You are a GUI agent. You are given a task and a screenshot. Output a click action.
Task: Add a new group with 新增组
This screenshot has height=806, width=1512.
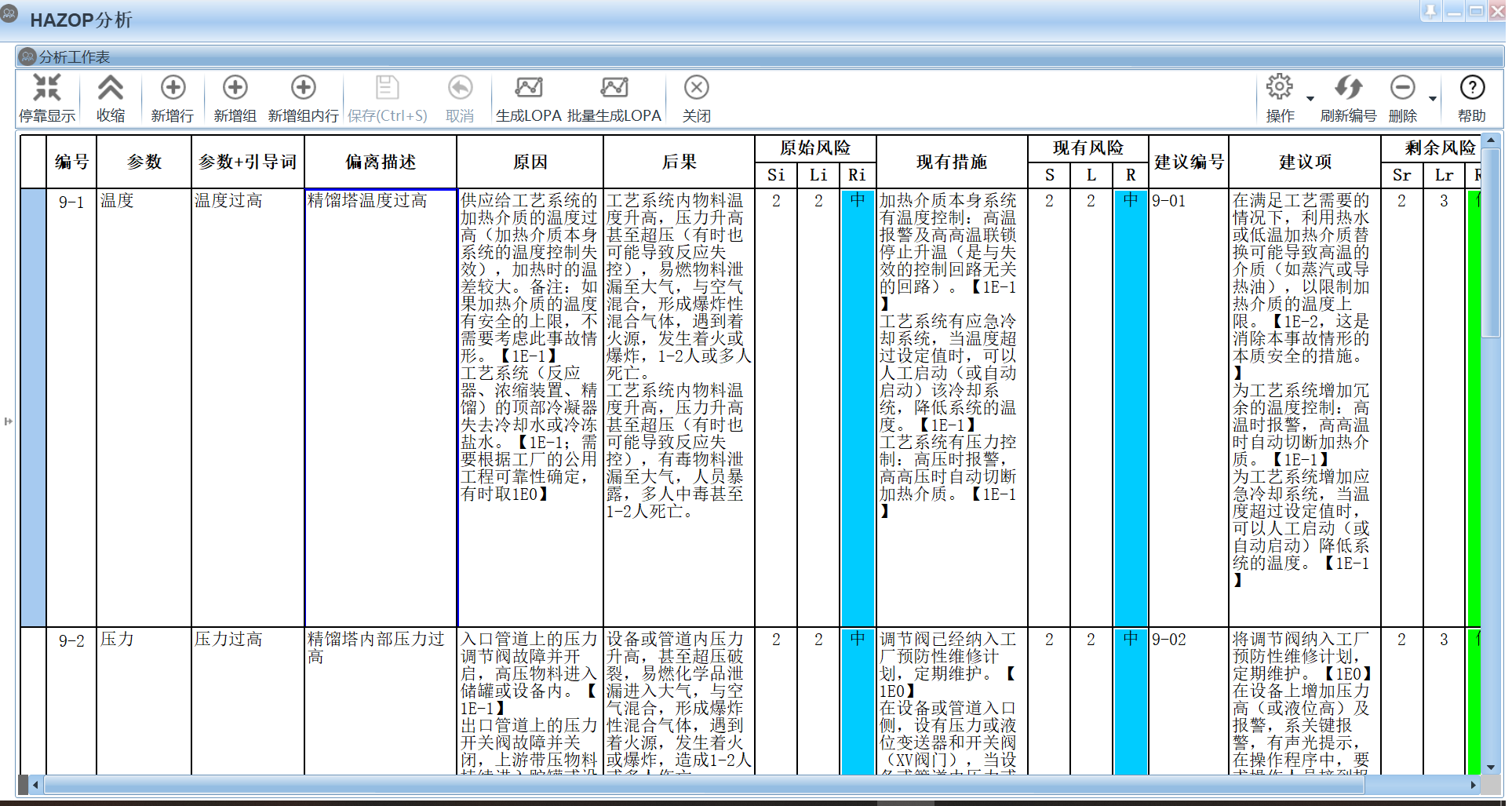pos(235,97)
